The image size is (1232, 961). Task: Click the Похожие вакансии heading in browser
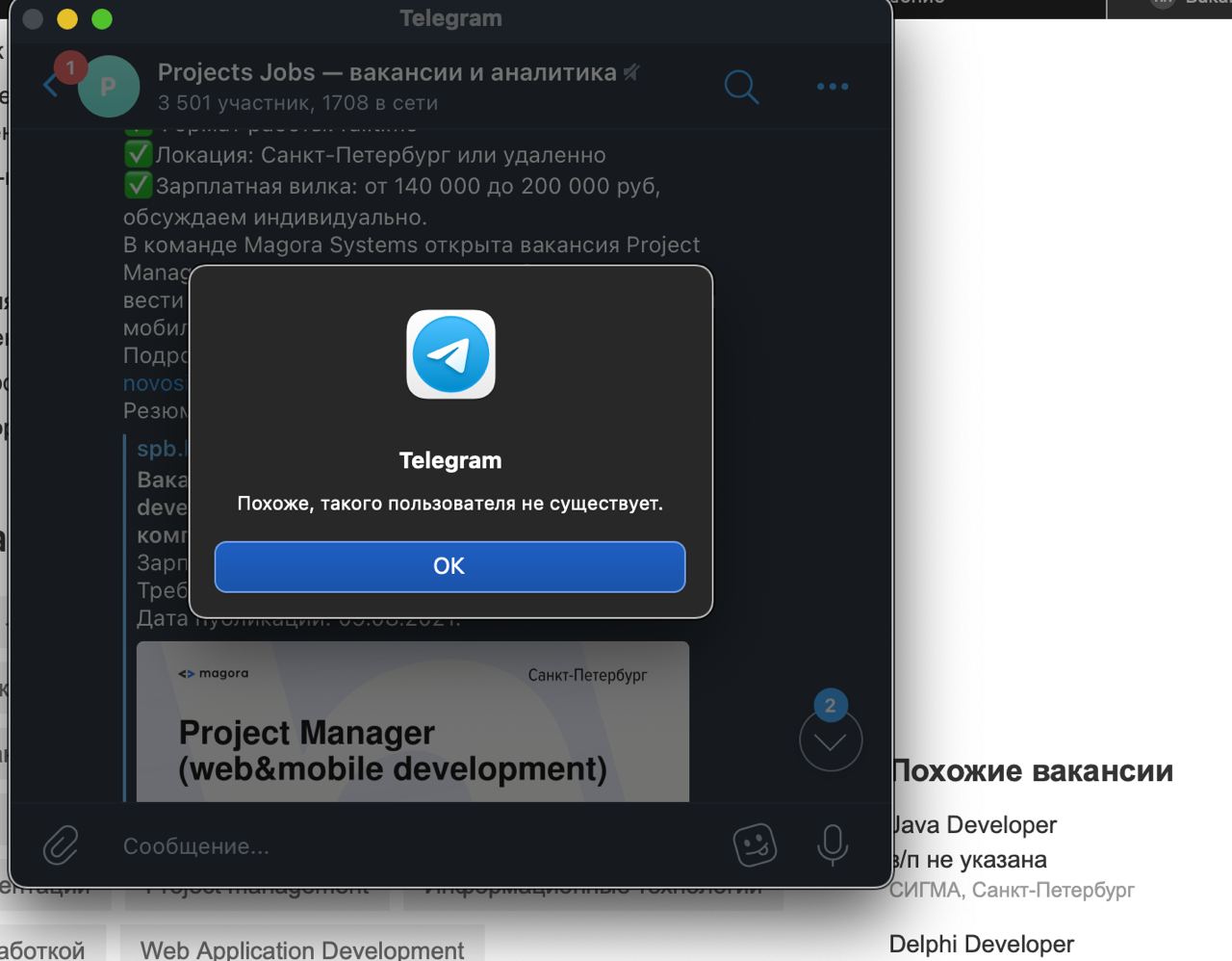pyautogui.click(x=1033, y=771)
